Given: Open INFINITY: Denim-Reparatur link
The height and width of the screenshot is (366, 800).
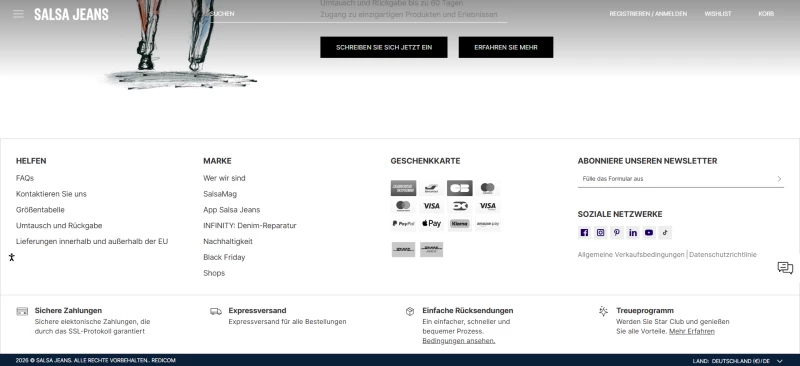Looking at the screenshot, I should click(x=249, y=226).
